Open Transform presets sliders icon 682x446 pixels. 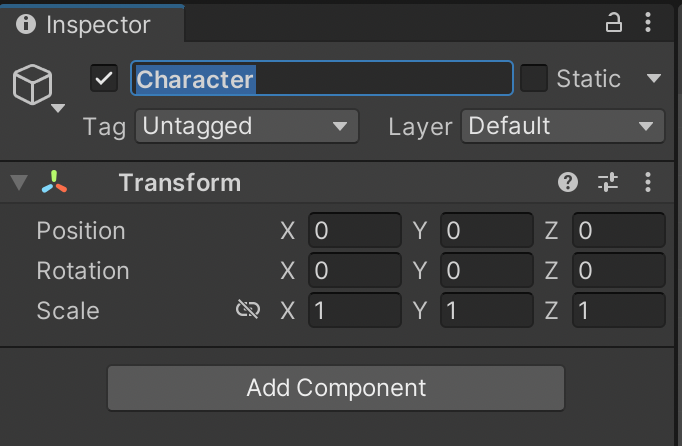(608, 182)
